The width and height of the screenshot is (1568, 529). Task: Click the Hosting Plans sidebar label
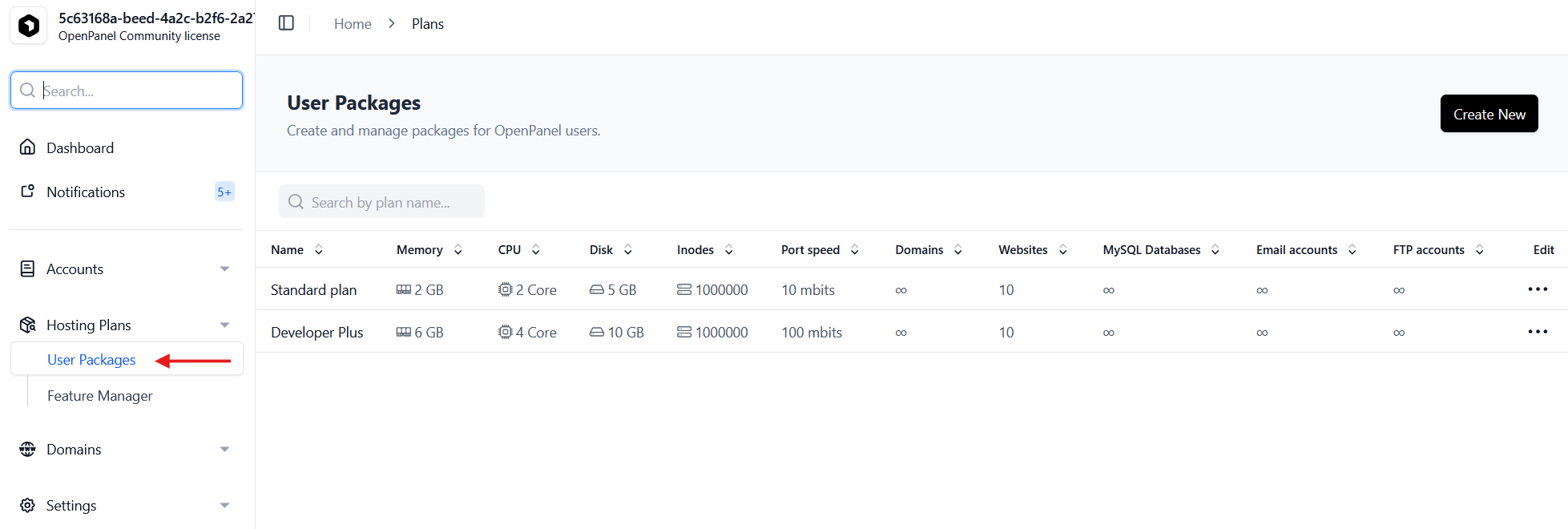[x=89, y=325]
